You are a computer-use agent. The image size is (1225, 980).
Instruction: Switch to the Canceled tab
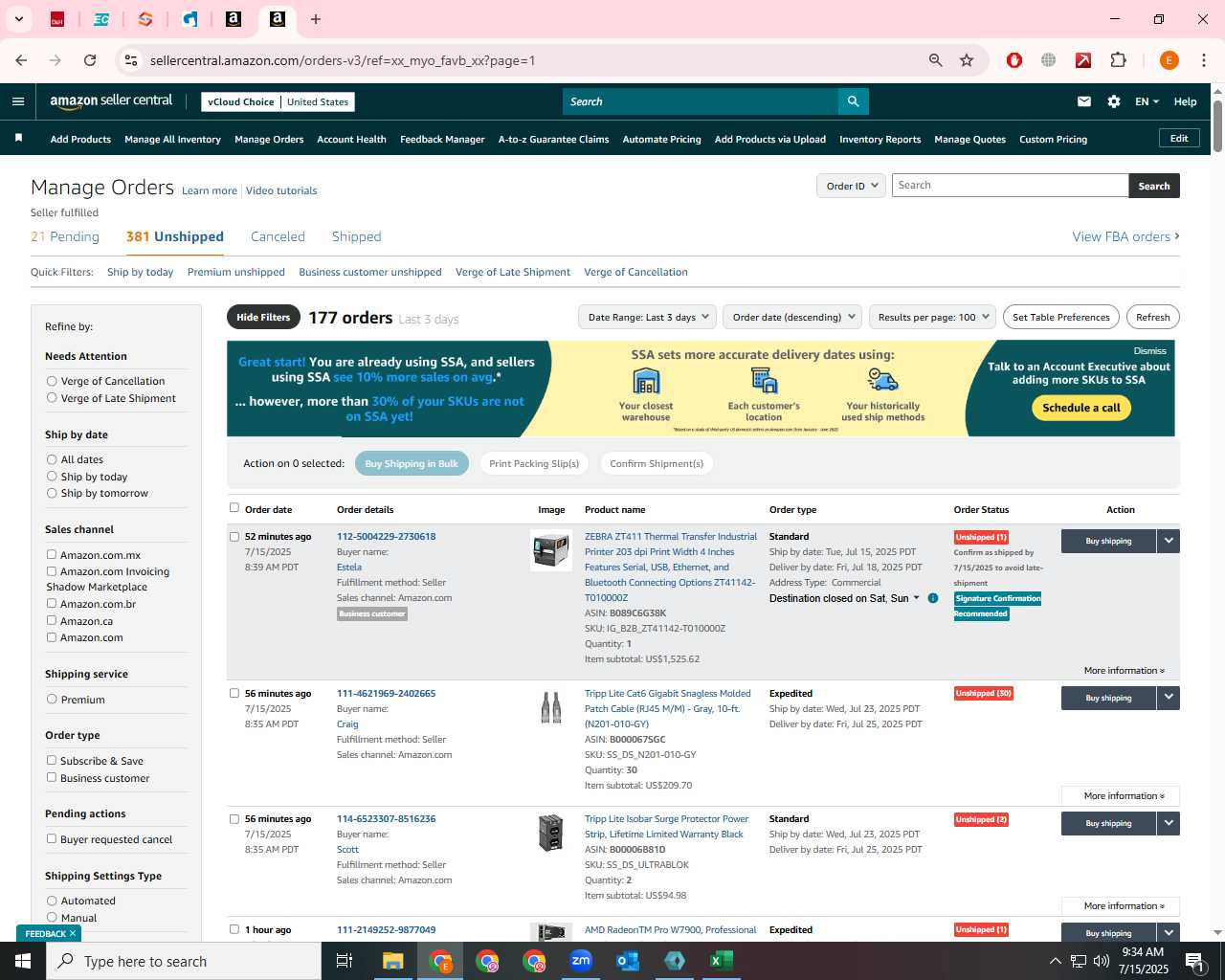pyautogui.click(x=278, y=236)
